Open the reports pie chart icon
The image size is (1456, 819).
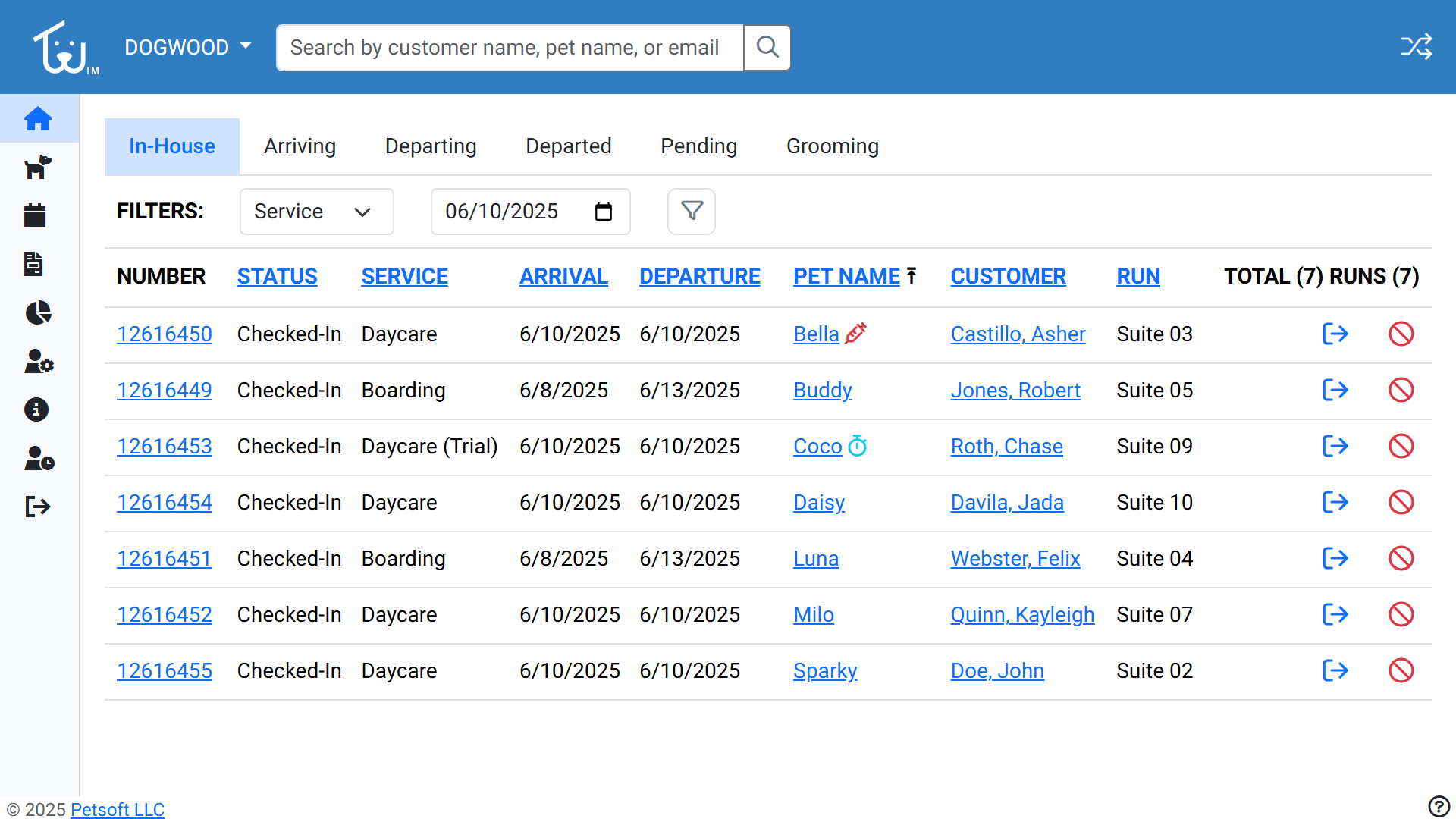[37, 312]
